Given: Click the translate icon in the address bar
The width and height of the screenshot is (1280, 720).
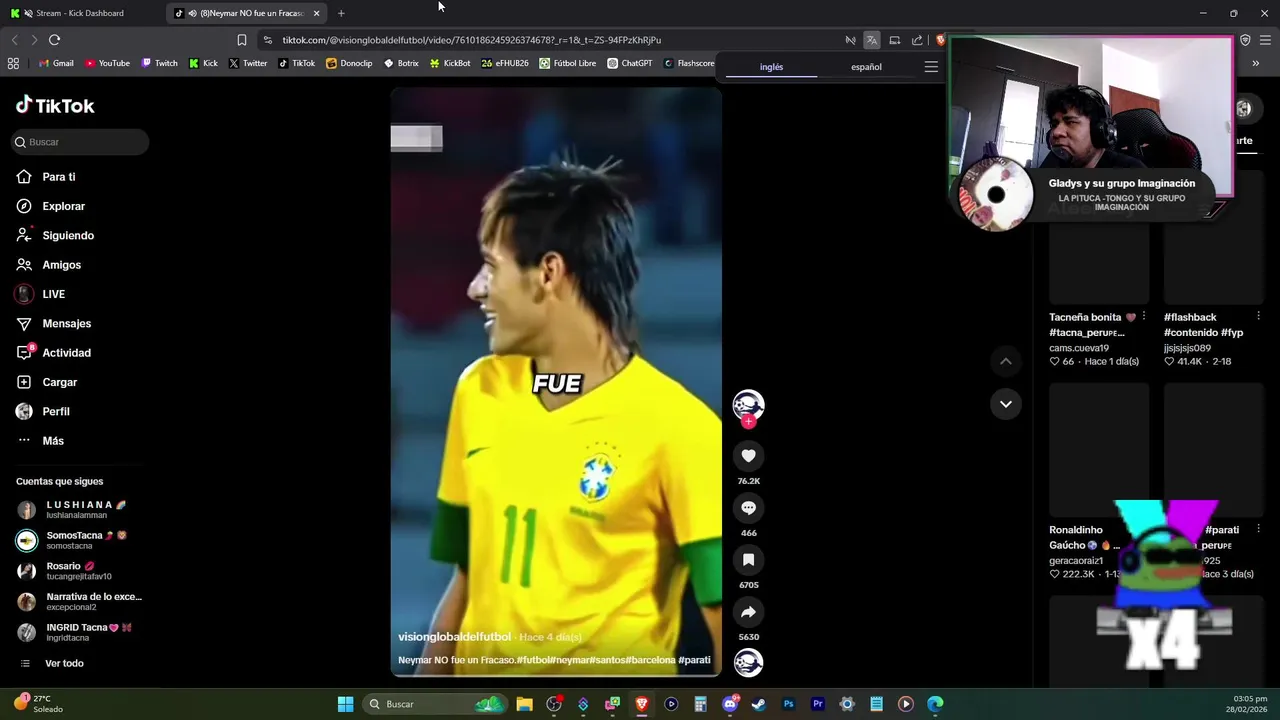Looking at the screenshot, I should coord(872,40).
